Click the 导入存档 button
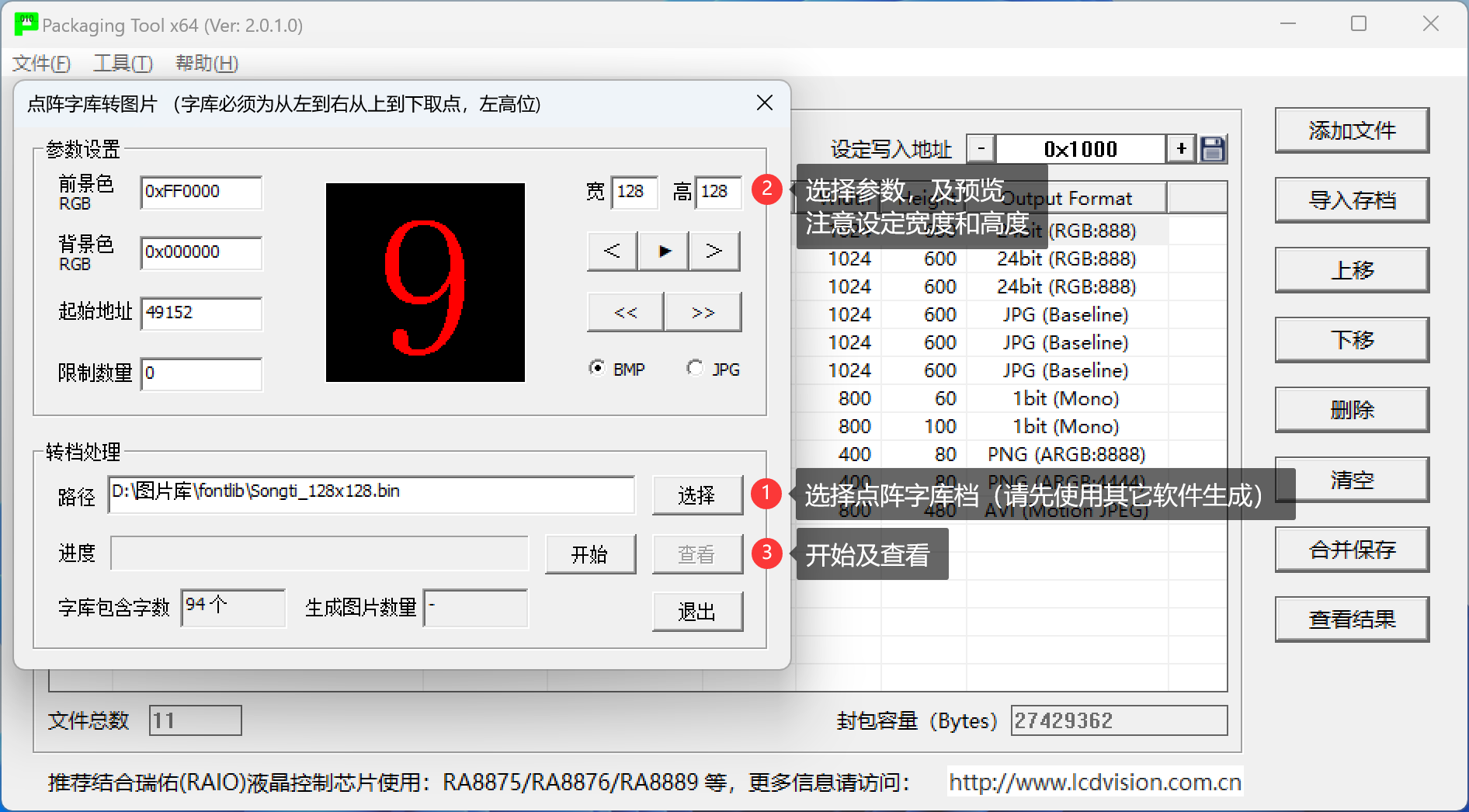This screenshot has width=1469, height=812. (1352, 200)
